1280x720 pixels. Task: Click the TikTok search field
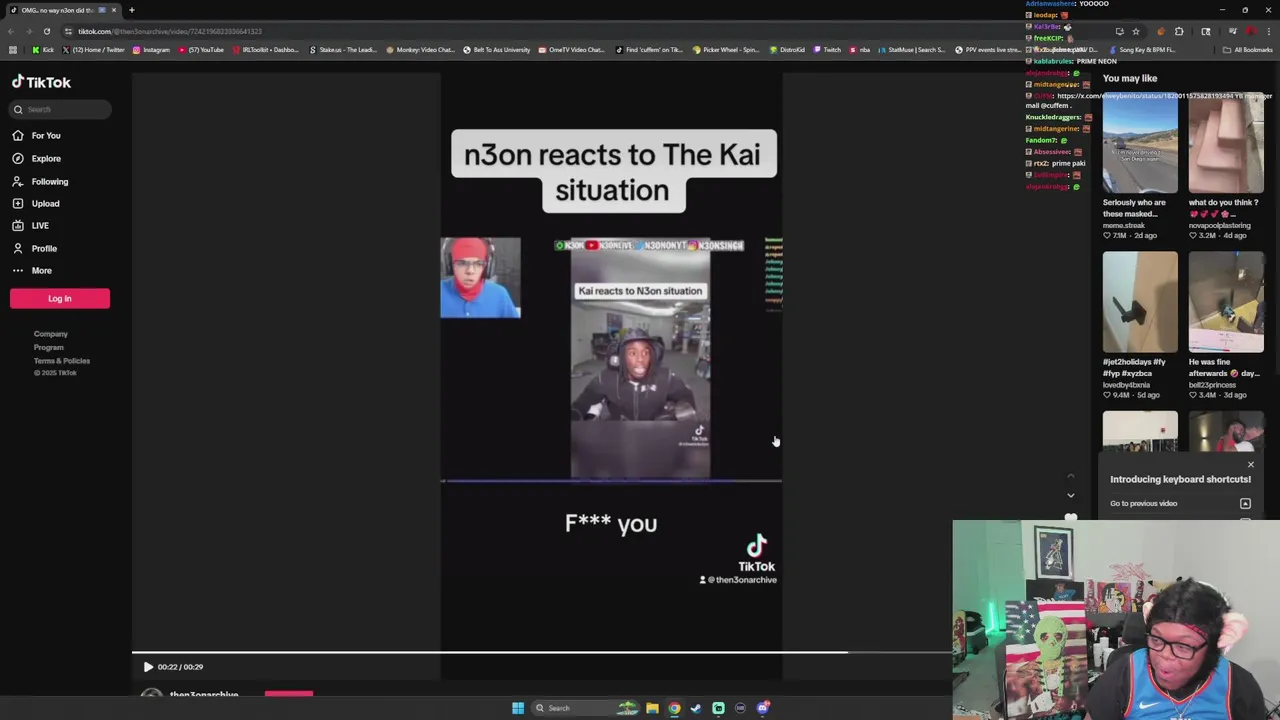click(60, 109)
